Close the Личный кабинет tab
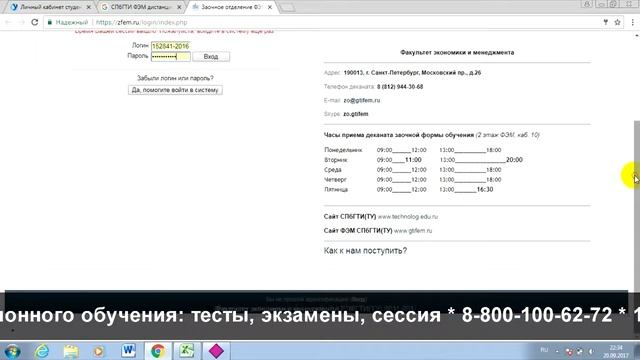The width and height of the screenshot is (640, 360). tap(89, 7)
